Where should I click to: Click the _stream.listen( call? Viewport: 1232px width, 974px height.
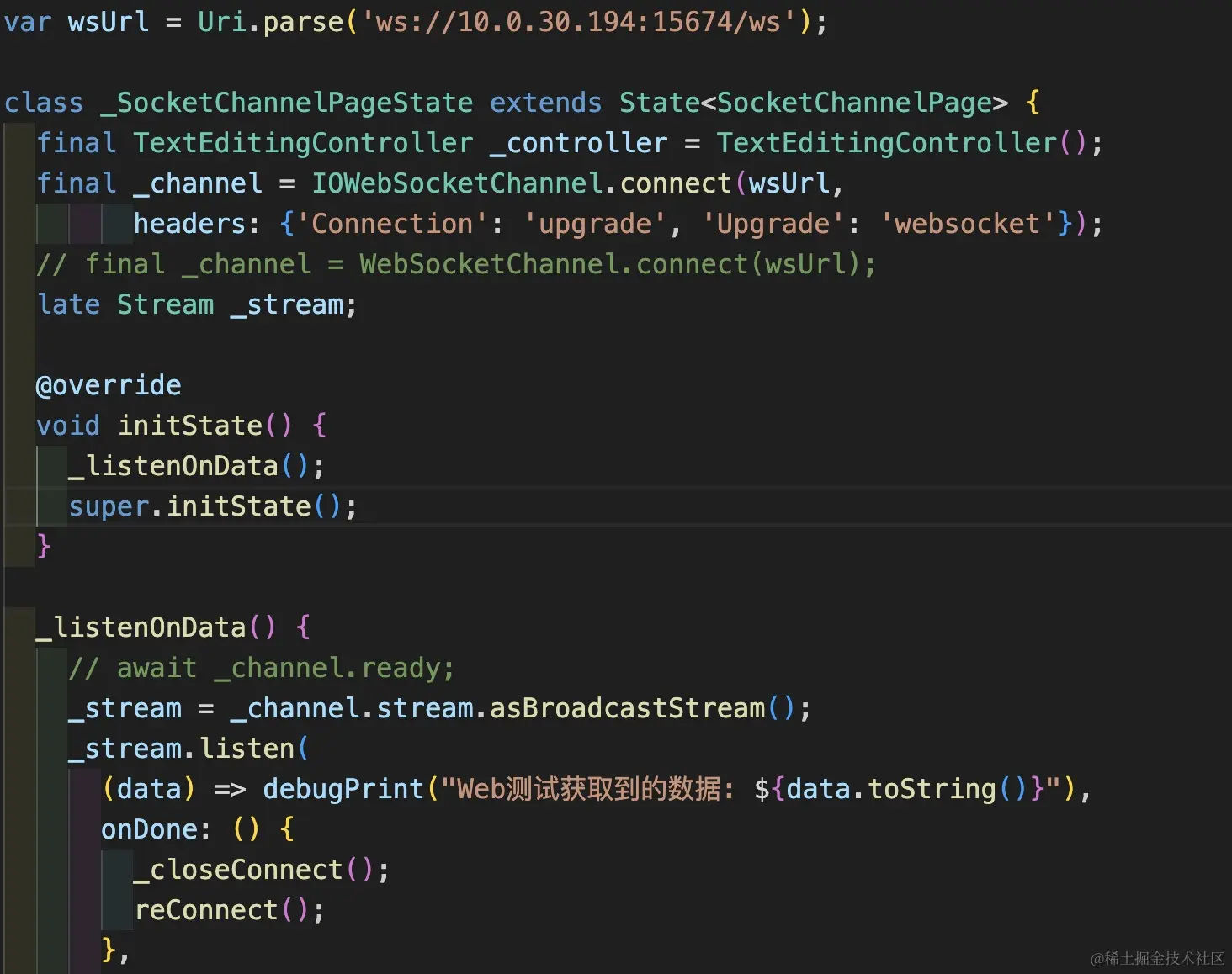coord(189,749)
